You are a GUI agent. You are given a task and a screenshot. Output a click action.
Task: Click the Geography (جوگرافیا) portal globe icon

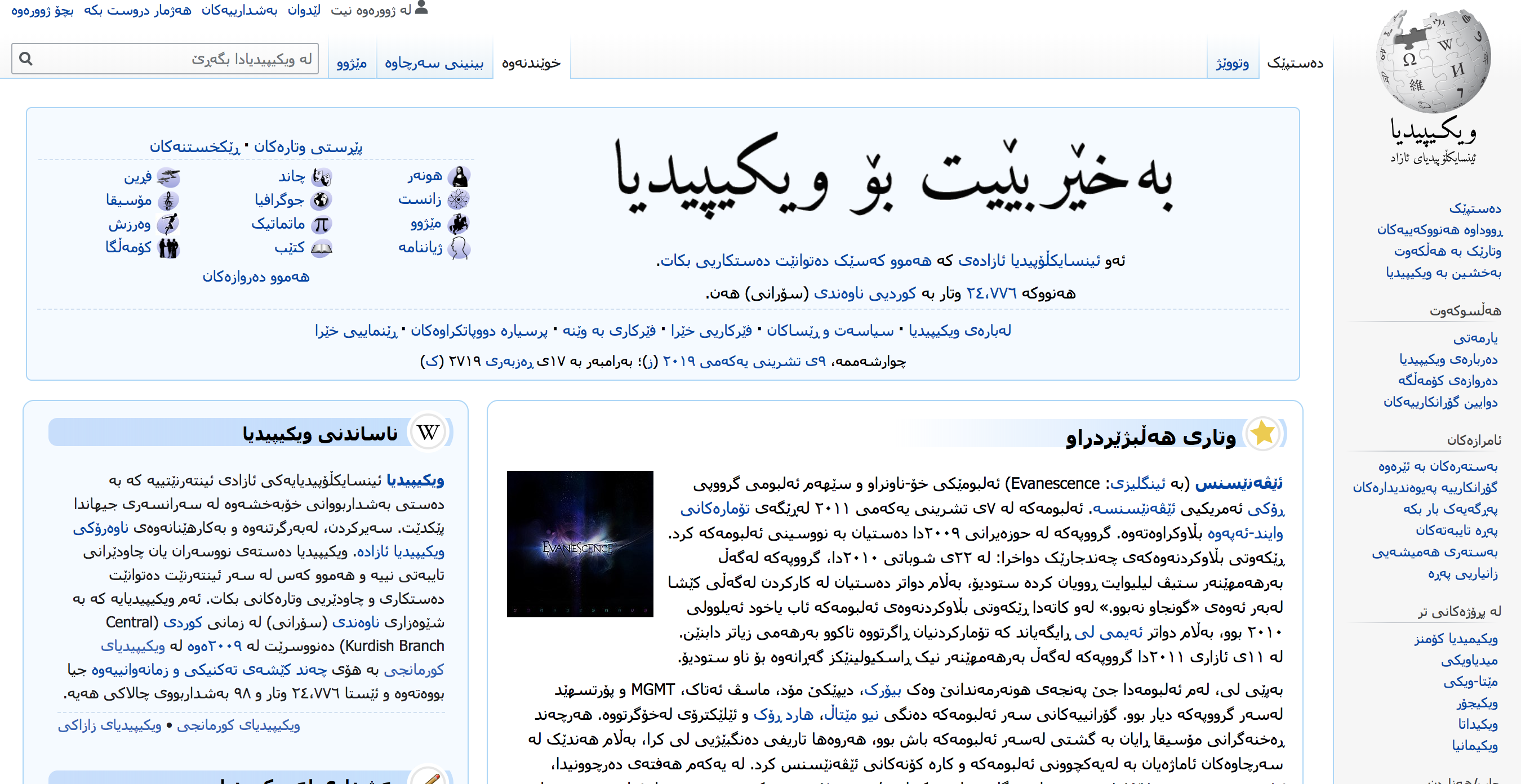[321, 200]
